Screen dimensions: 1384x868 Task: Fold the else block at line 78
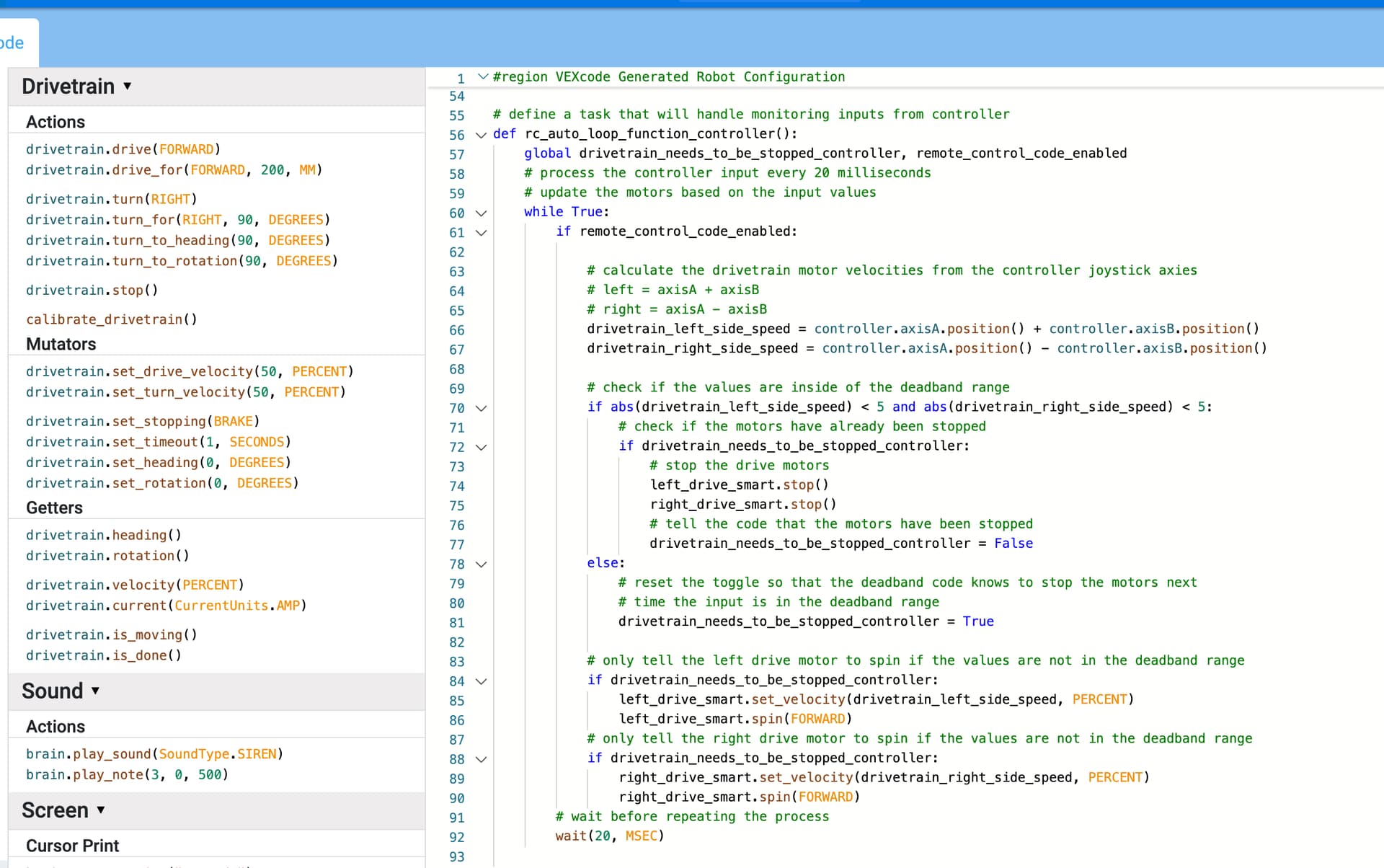[x=481, y=564]
